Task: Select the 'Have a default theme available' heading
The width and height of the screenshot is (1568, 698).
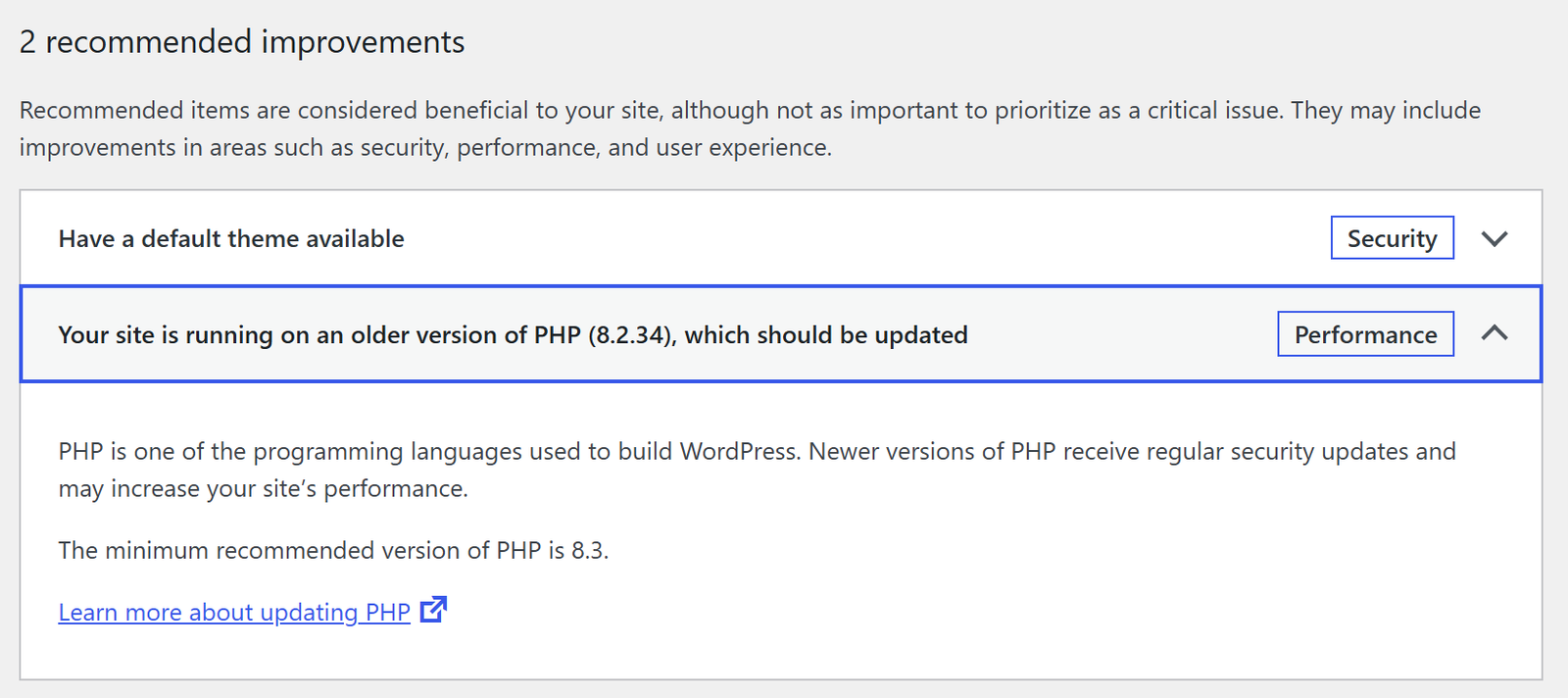Action: pyautogui.click(x=231, y=238)
